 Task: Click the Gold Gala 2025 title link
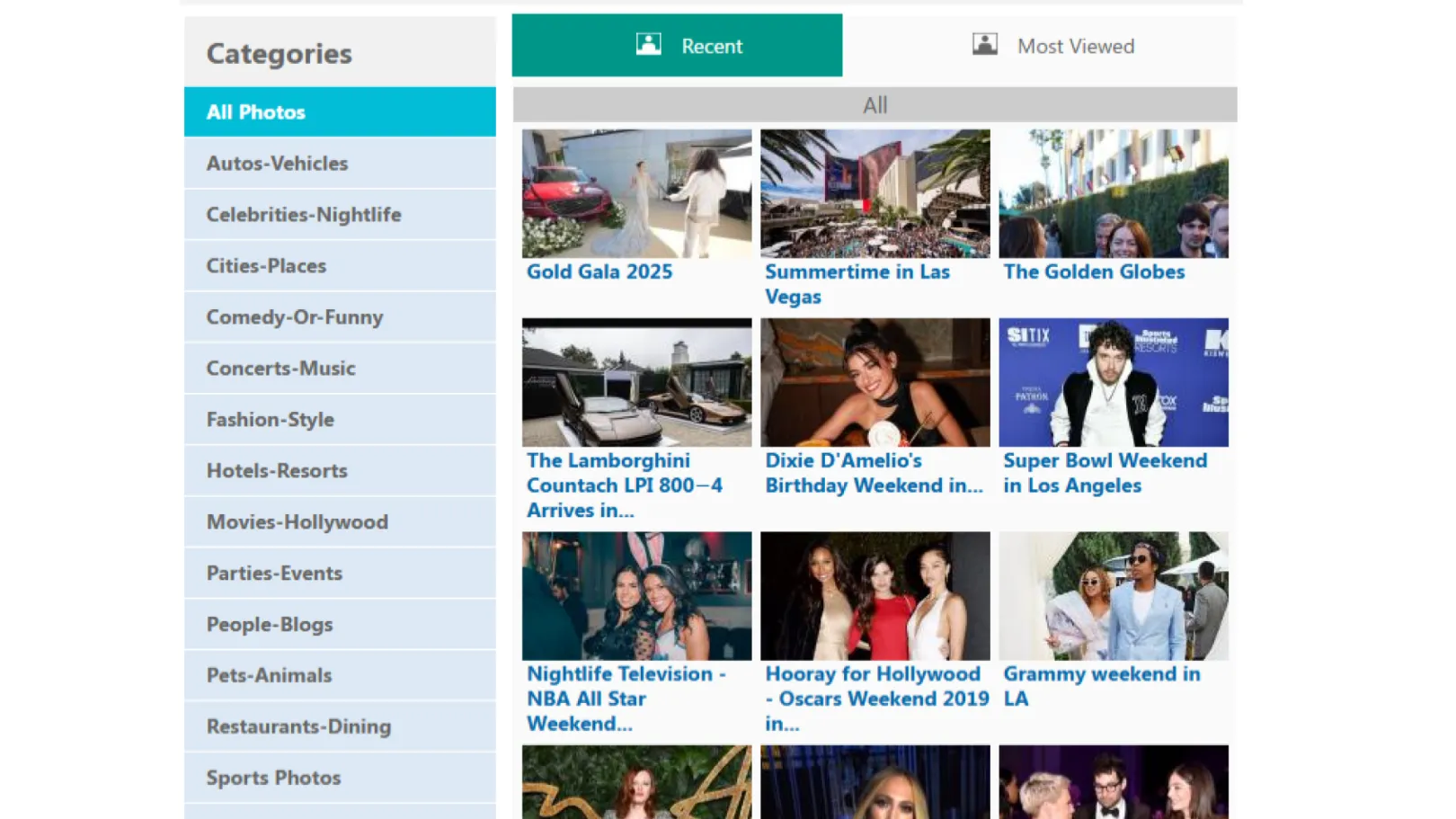599,272
